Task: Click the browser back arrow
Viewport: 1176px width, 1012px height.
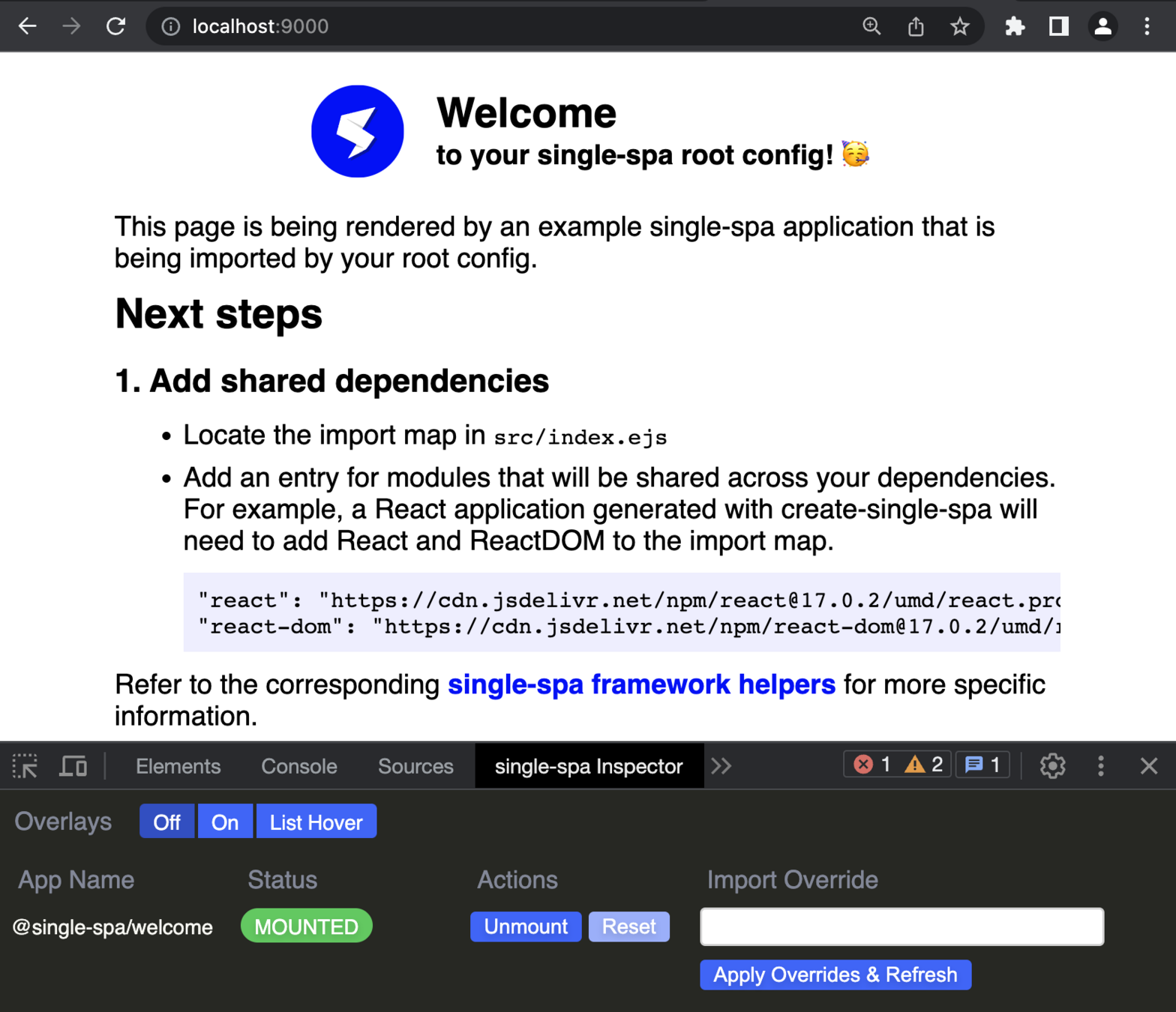Action: pos(28,26)
